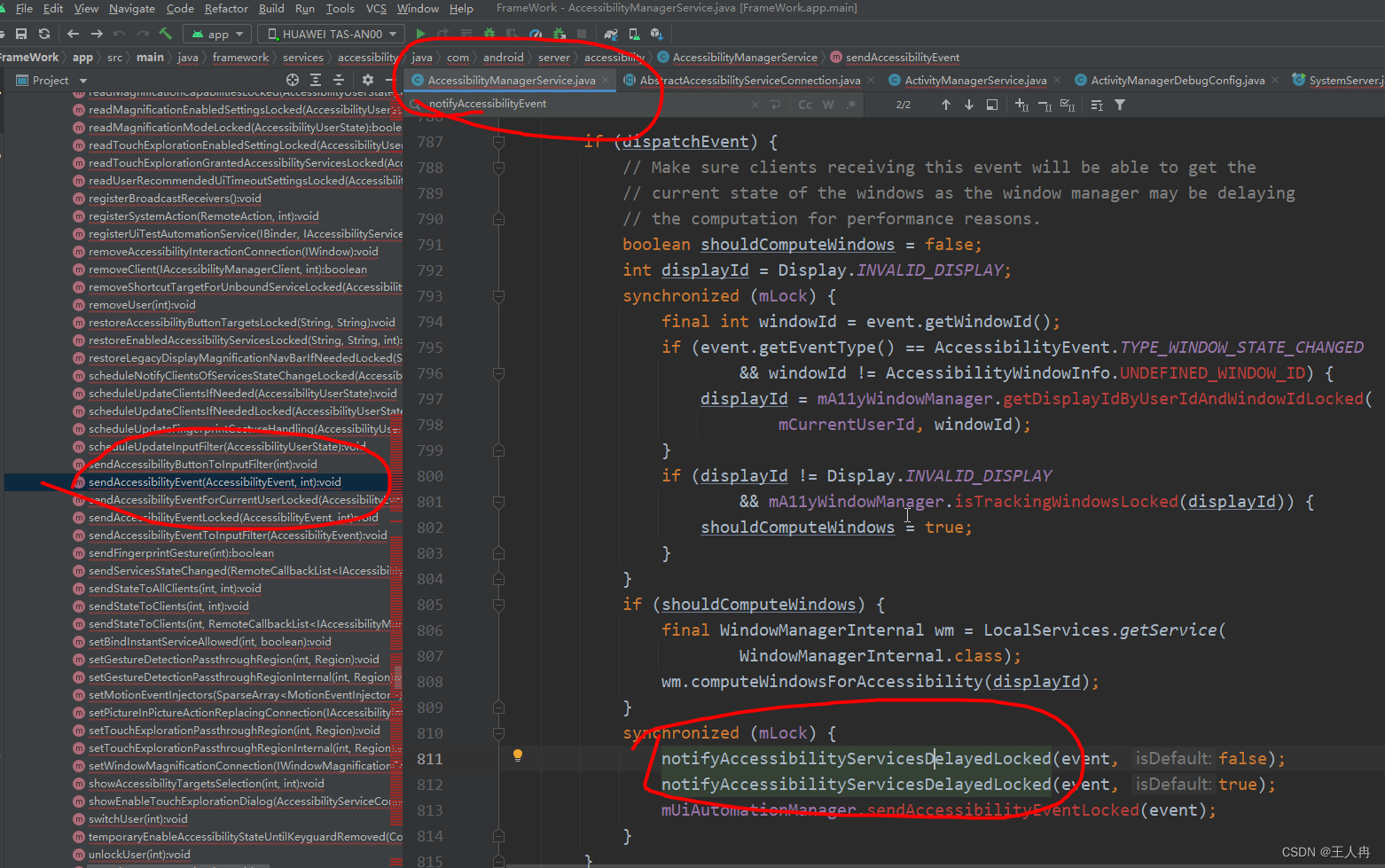
Task: Click the Attach Debugger to Android Process icon
Action: click(559, 34)
